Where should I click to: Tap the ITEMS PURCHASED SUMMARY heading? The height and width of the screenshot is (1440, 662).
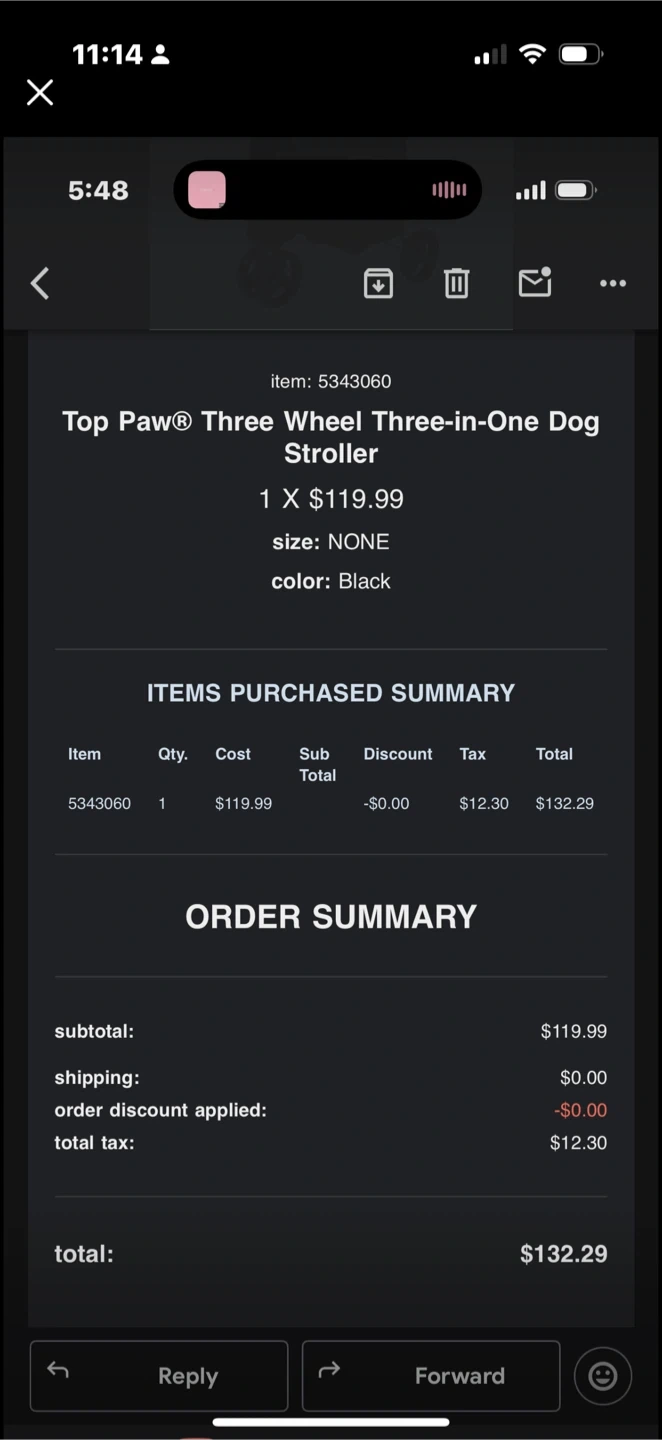tap(331, 693)
